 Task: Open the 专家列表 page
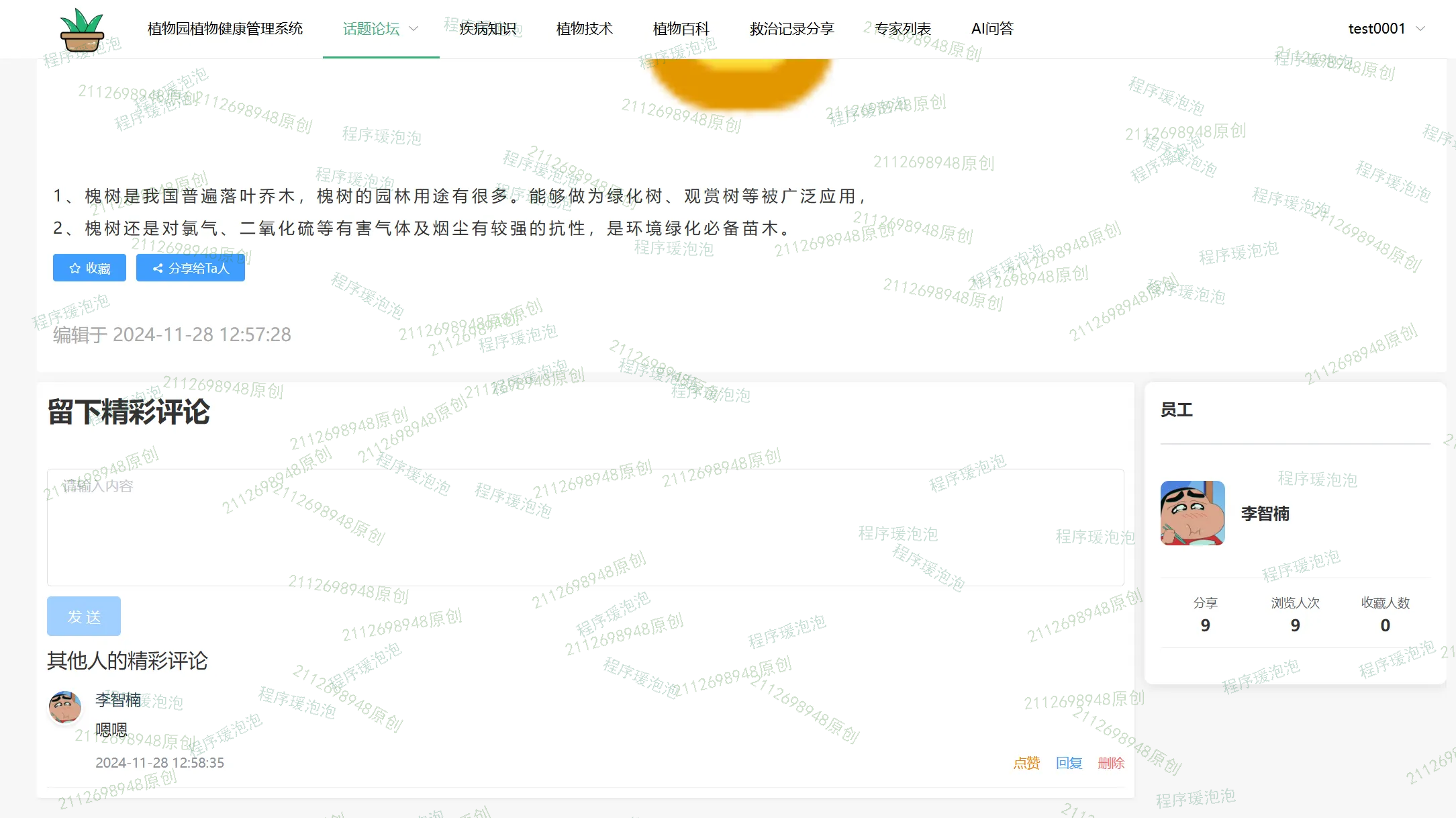click(903, 29)
